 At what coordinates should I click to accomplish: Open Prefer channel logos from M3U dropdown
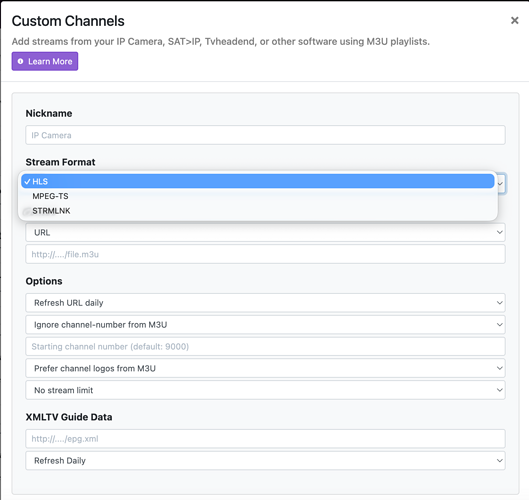[x=265, y=368]
